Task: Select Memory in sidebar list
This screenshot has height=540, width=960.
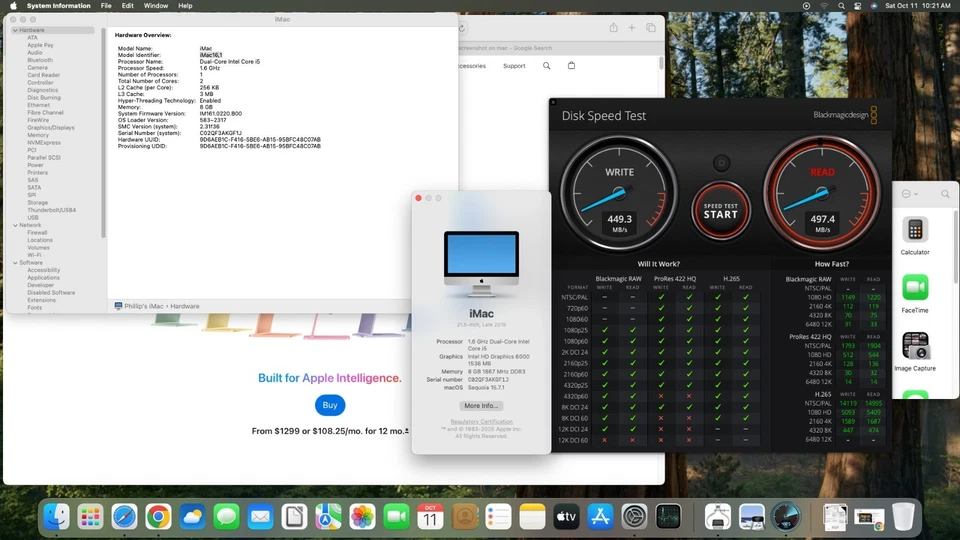Action: click(x=38, y=135)
